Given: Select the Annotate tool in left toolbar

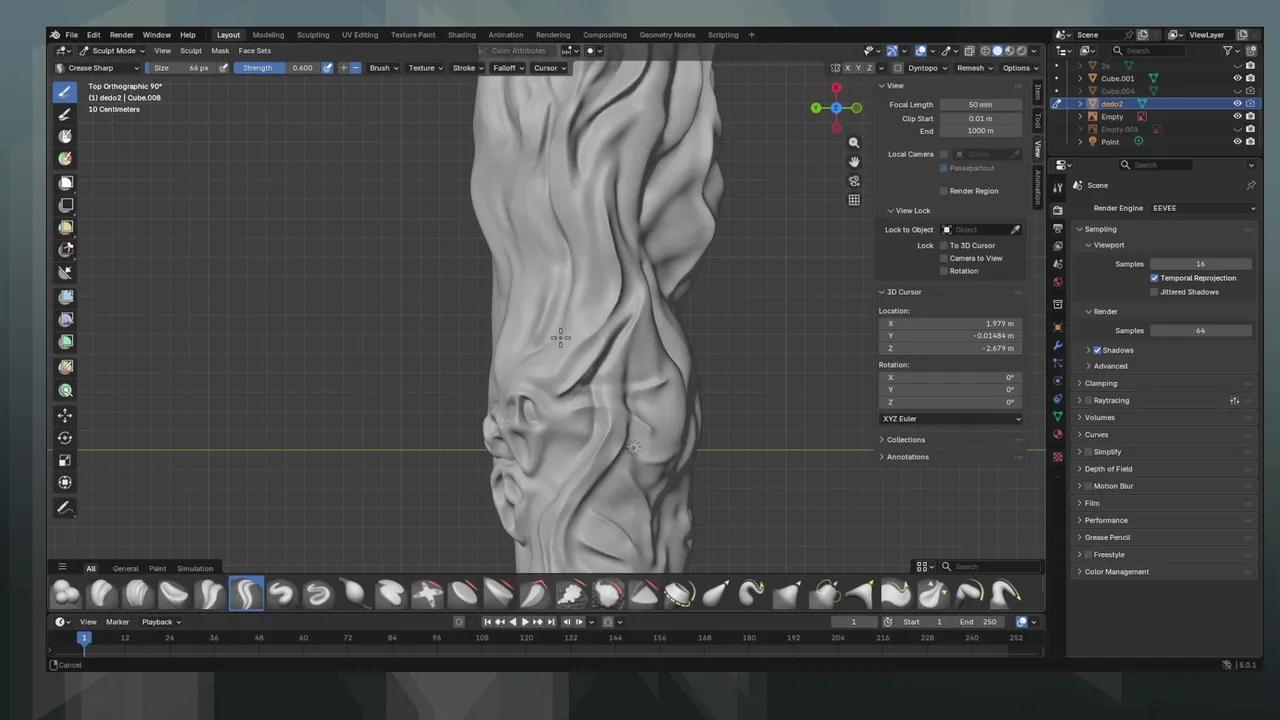Looking at the screenshot, I should pos(65,508).
